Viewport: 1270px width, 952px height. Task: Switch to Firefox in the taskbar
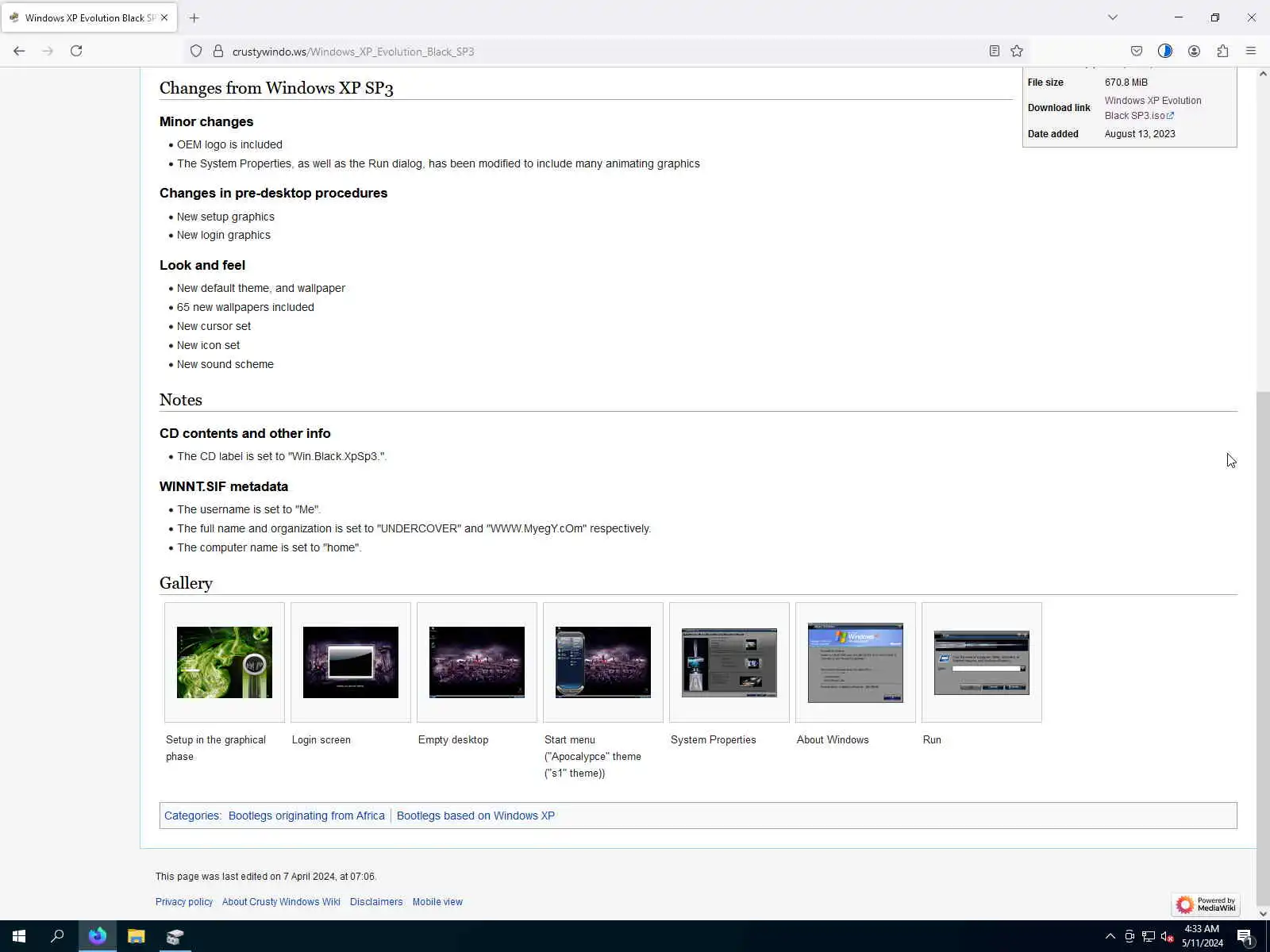coord(97,936)
